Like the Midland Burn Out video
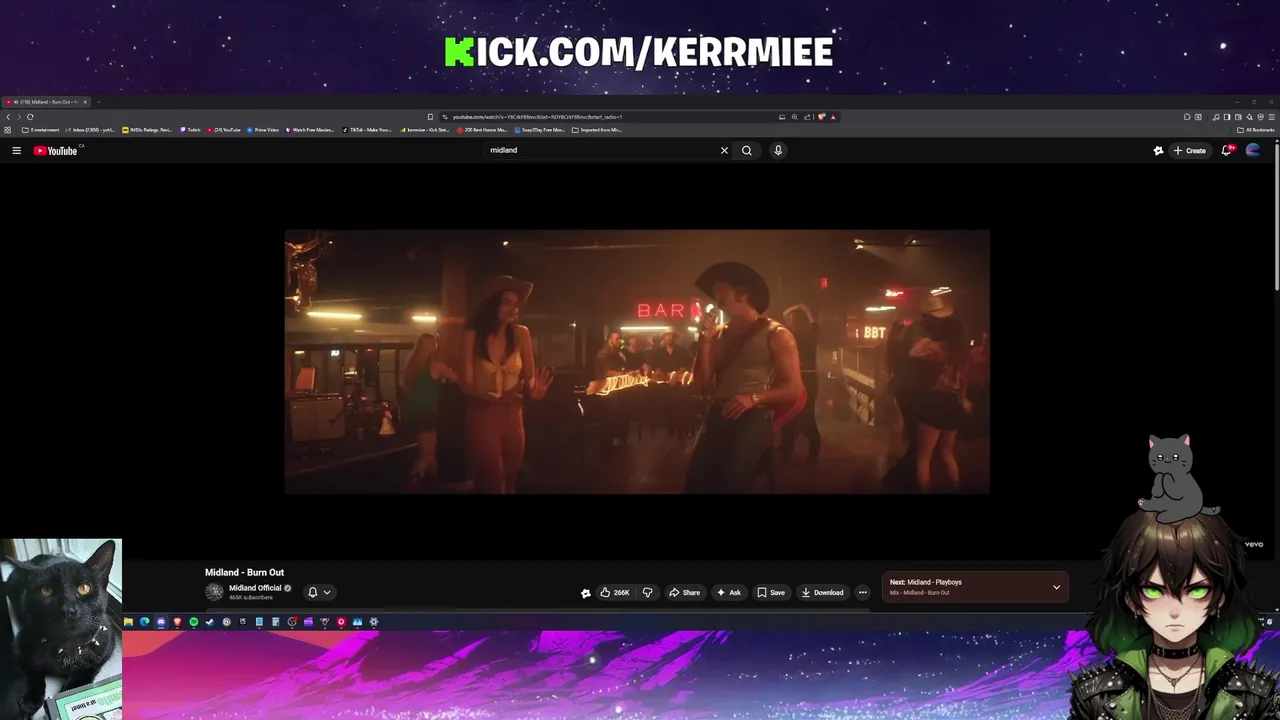This screenshot has height=720, width=1280. [614, 592]
